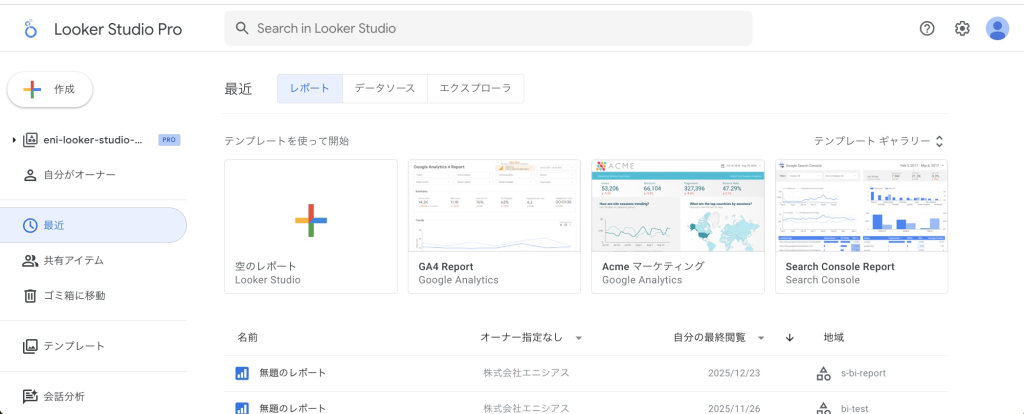Click the colorful plus icon on 作成

(x=32, y=90)
